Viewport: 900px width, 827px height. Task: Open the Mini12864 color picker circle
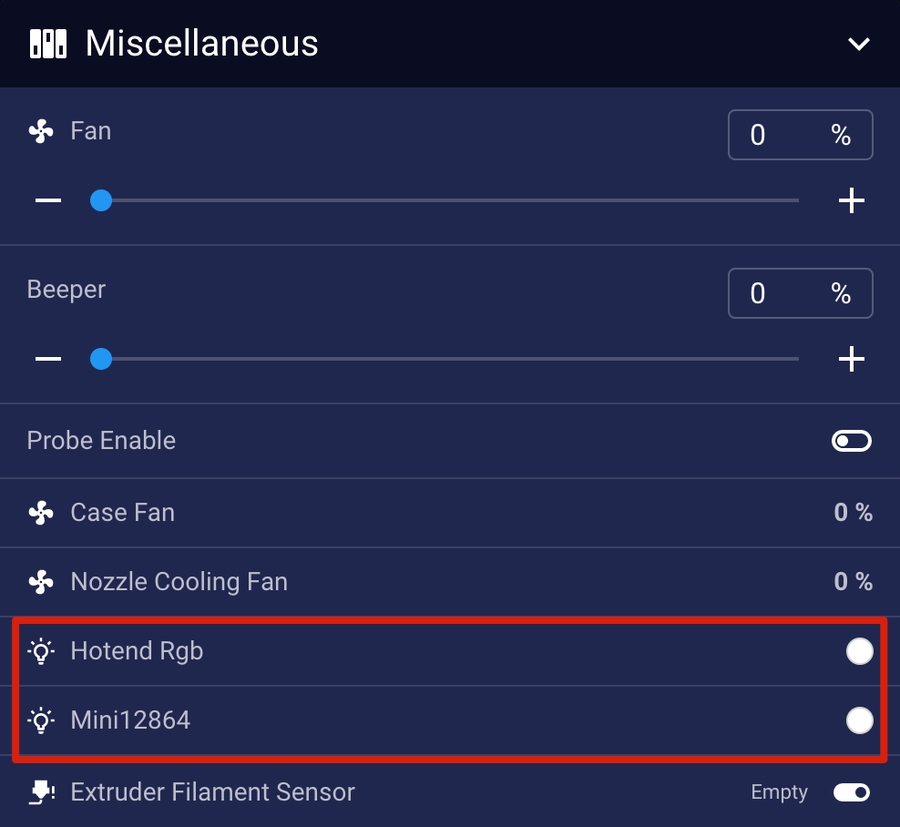[x=859, y=720]
